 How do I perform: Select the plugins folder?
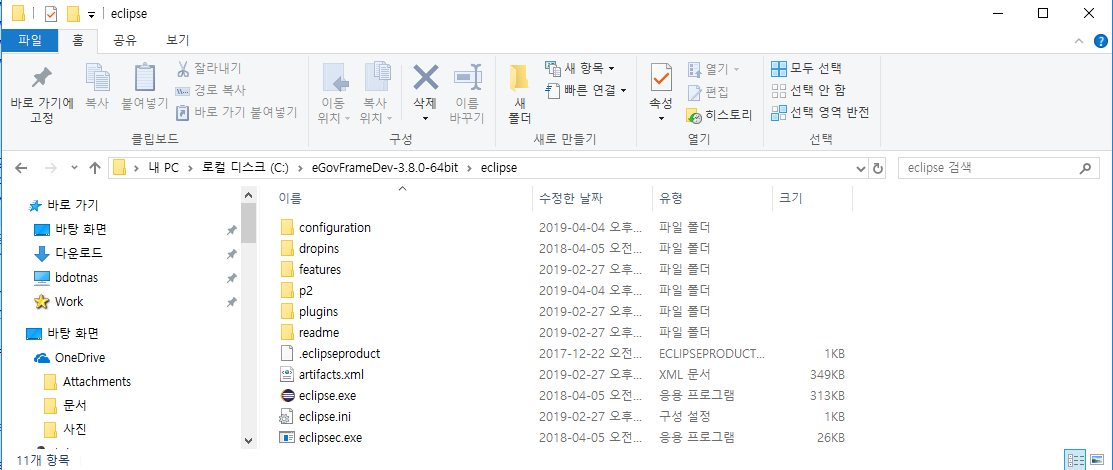pos(309,312)
